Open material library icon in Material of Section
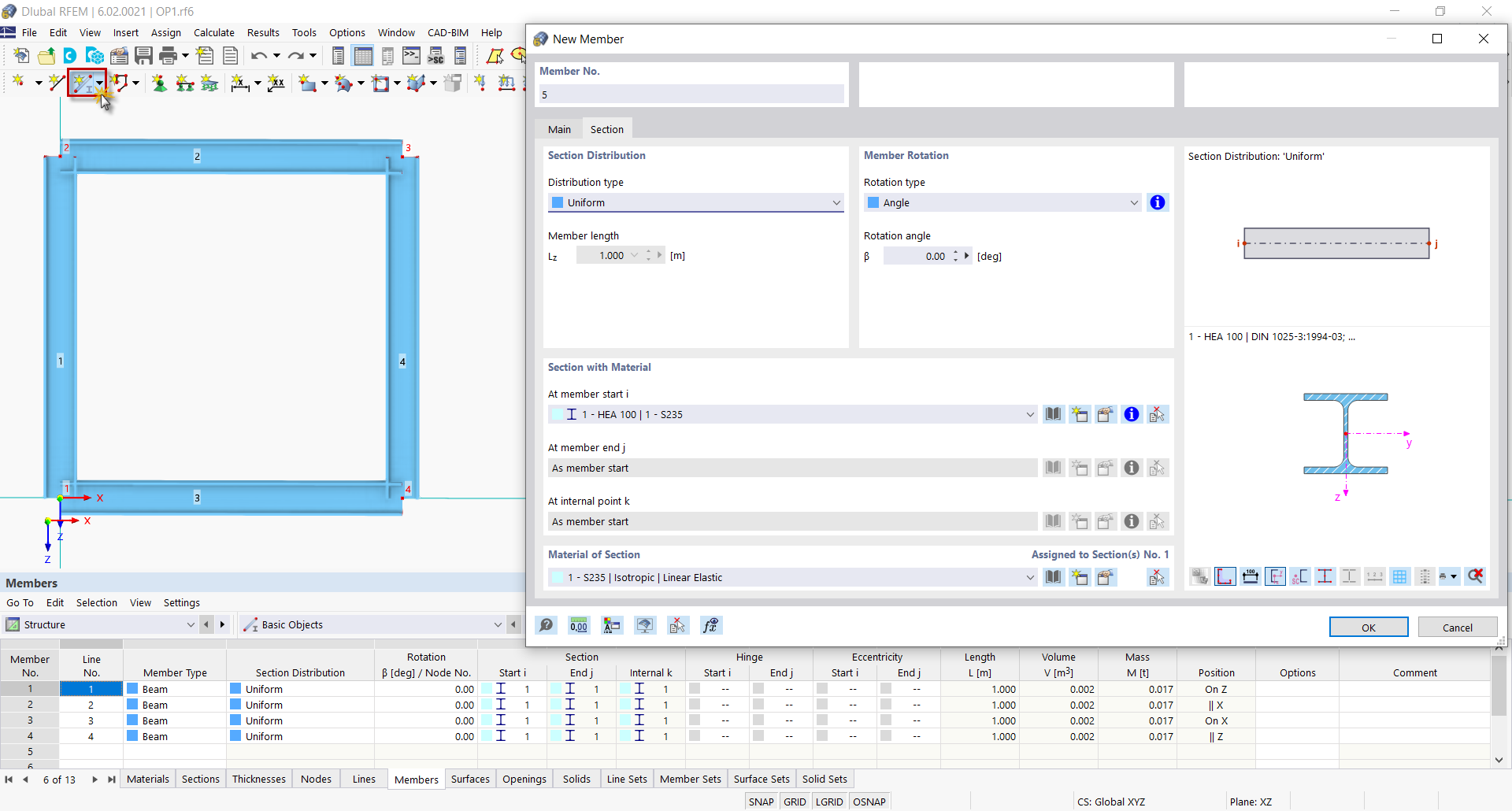Screen dimensions: 1512x811 coord(1054,577)
